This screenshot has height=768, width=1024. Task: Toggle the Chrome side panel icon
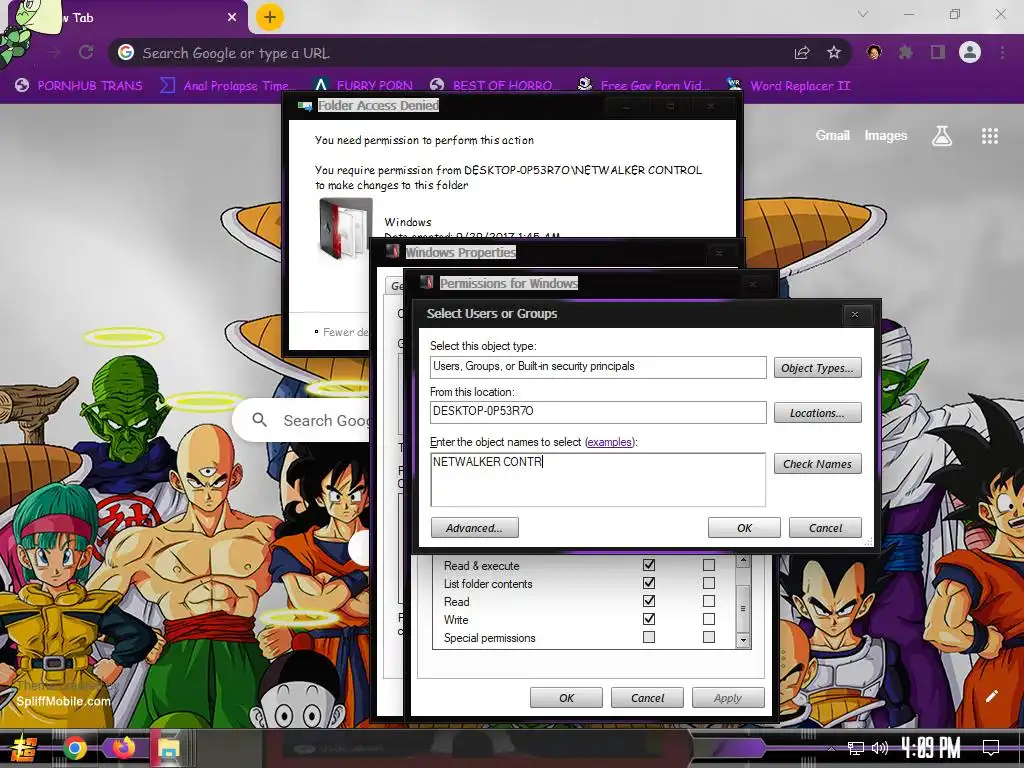[x=938, y=52]
